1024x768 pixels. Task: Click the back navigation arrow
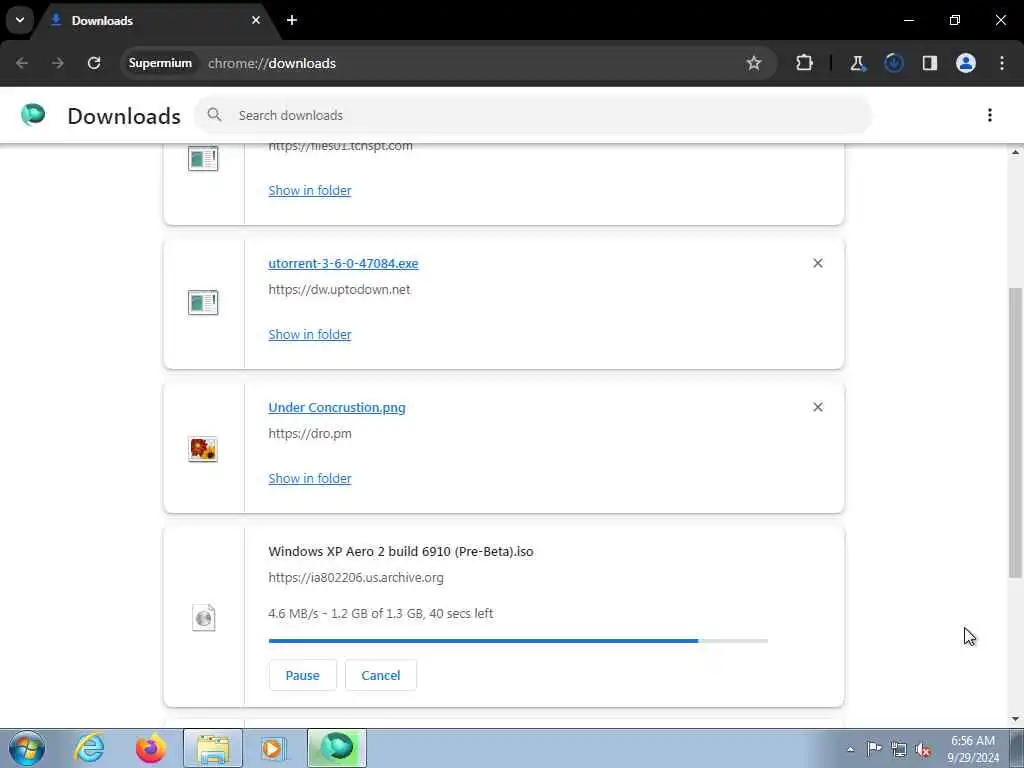point(22,63)
